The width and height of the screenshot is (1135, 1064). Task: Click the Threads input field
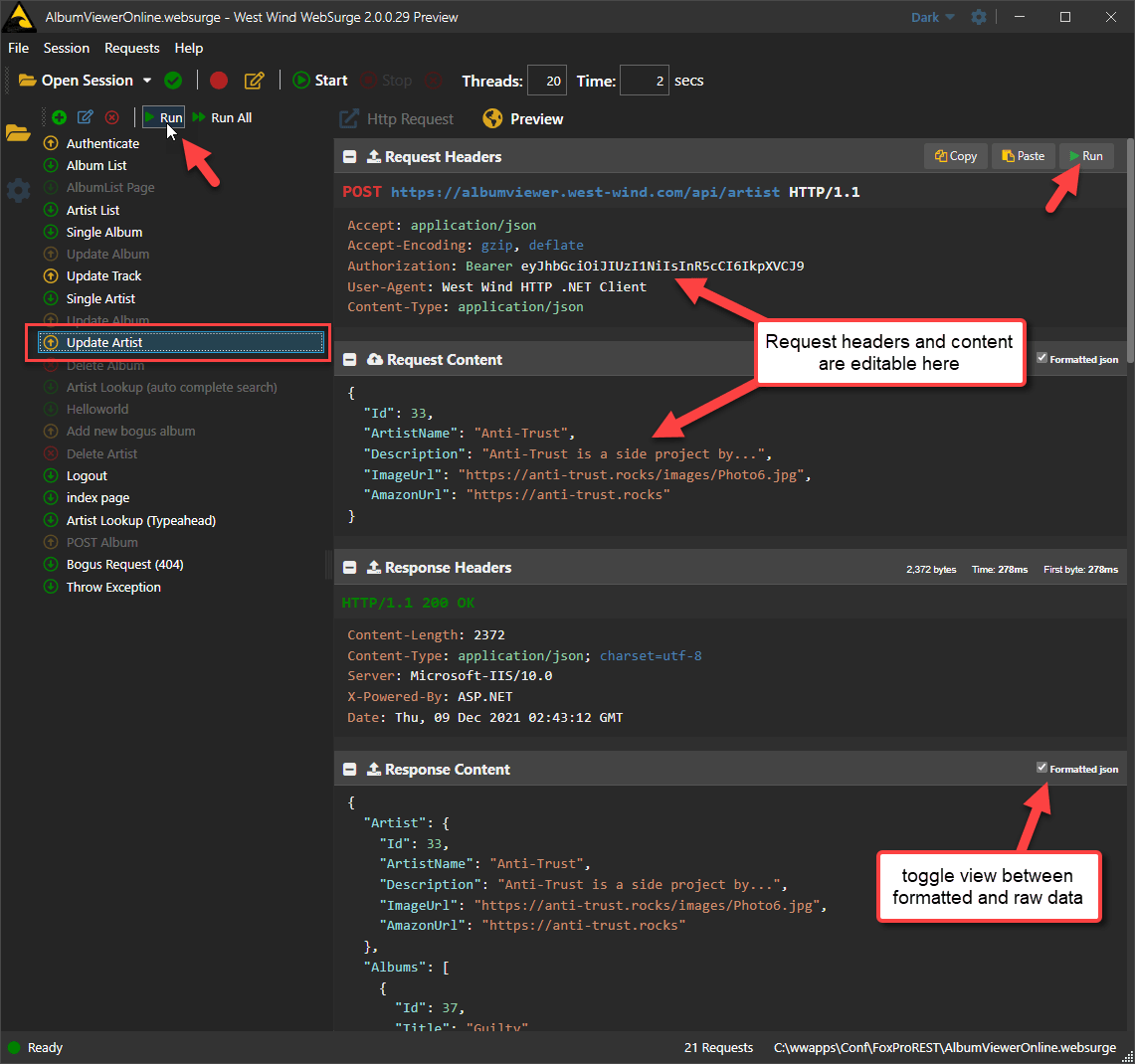pos(546,81)
